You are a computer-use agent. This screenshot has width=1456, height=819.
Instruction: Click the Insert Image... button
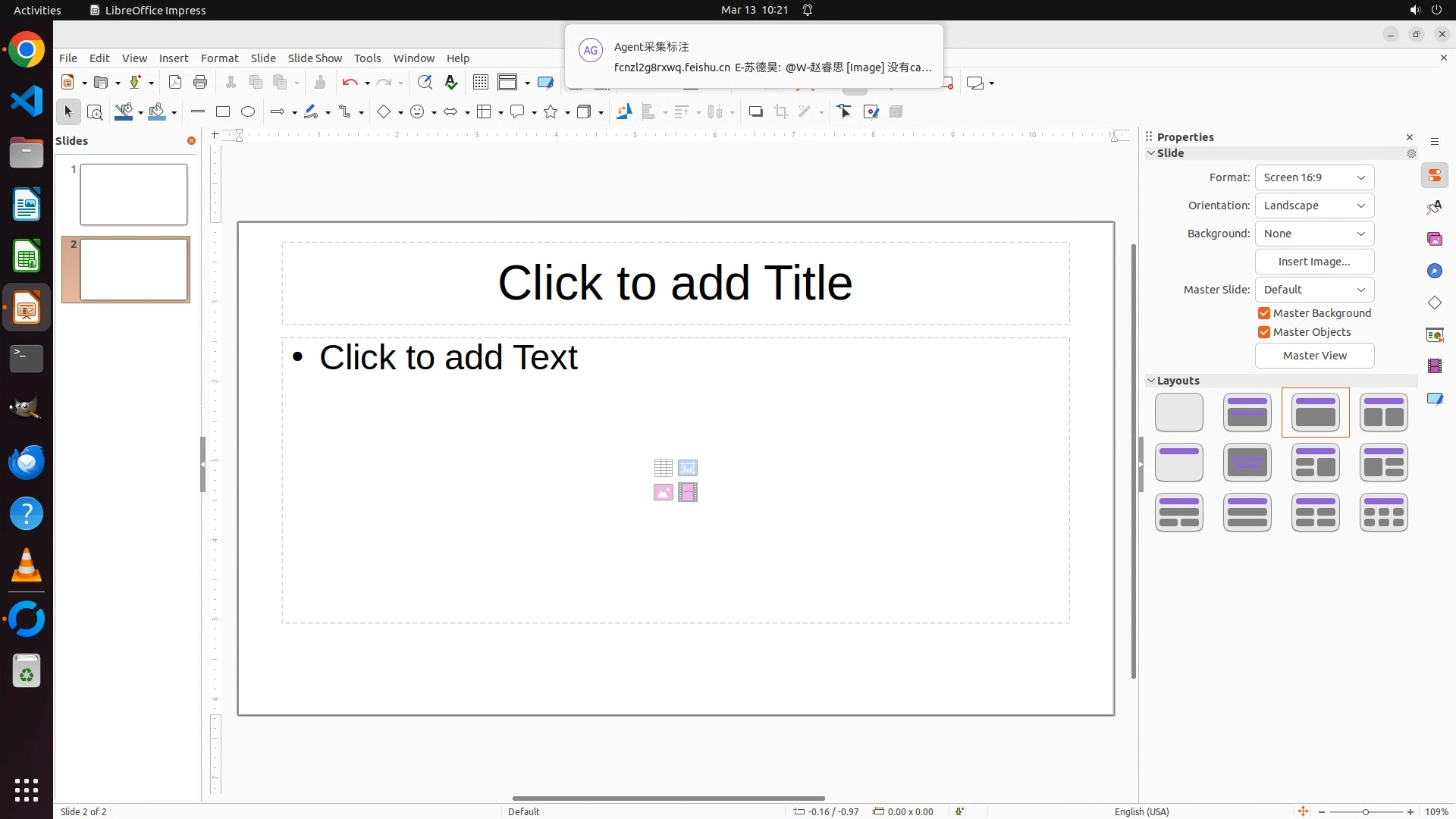(1314, 262)
